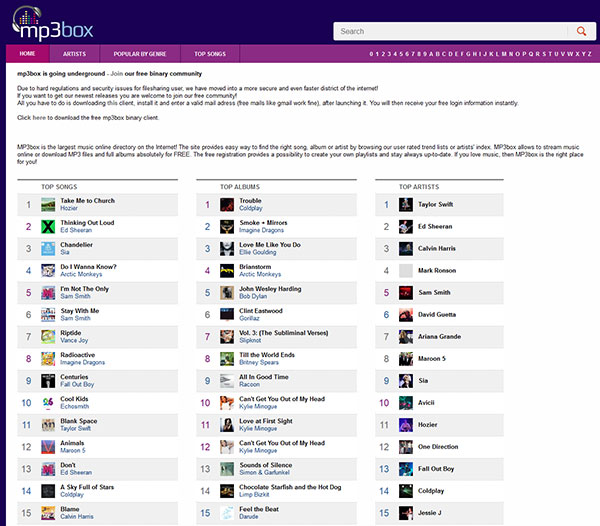Click the 'this' client download link
The height and width of the screenshot is (526, 600).
[x=112, y=103]
